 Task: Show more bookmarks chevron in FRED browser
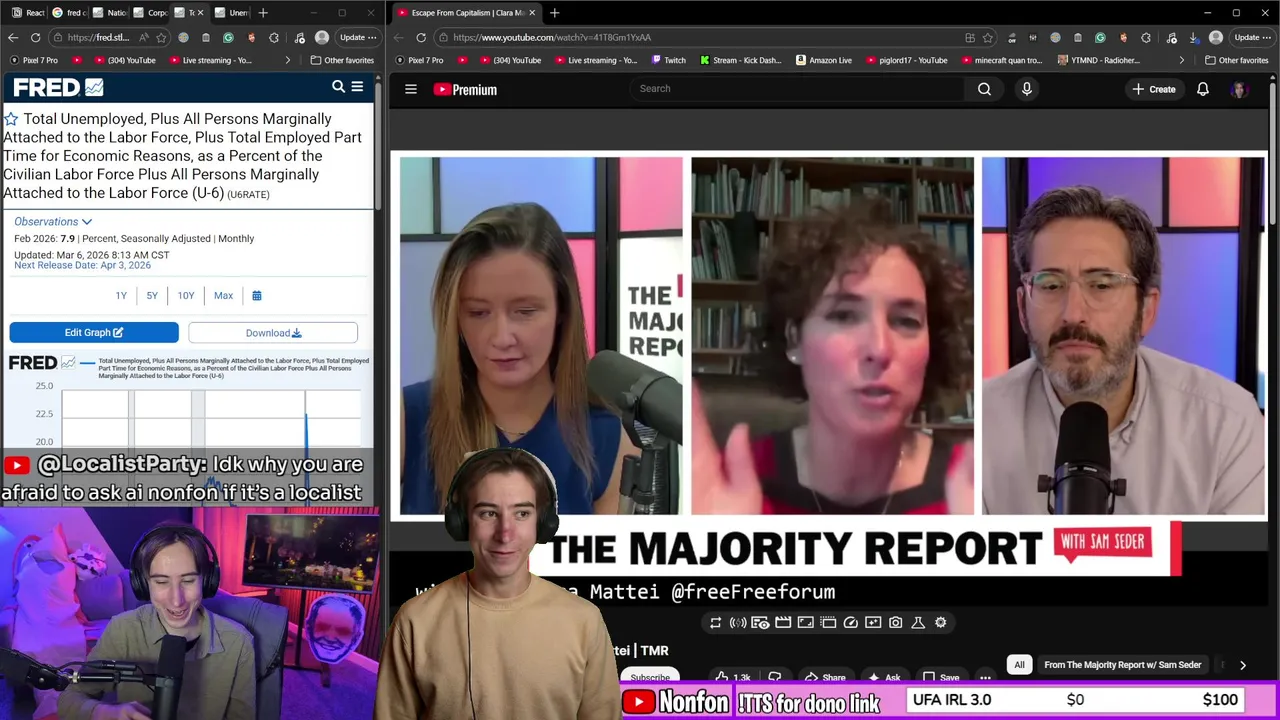pyautogui.click(x=287, y=60)
